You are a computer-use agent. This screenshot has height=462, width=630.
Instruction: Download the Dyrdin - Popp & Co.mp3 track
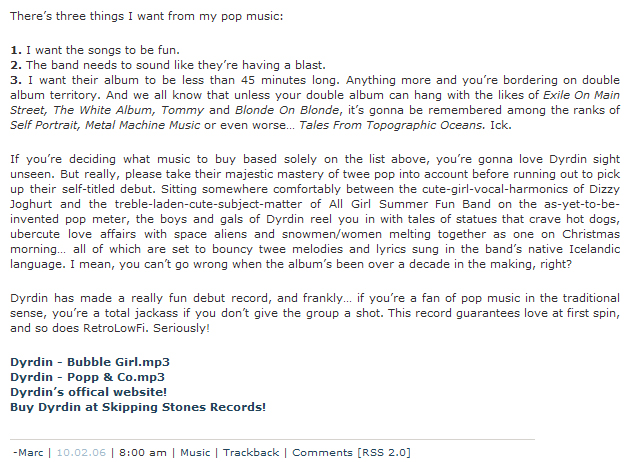click(x=87, y=377)
